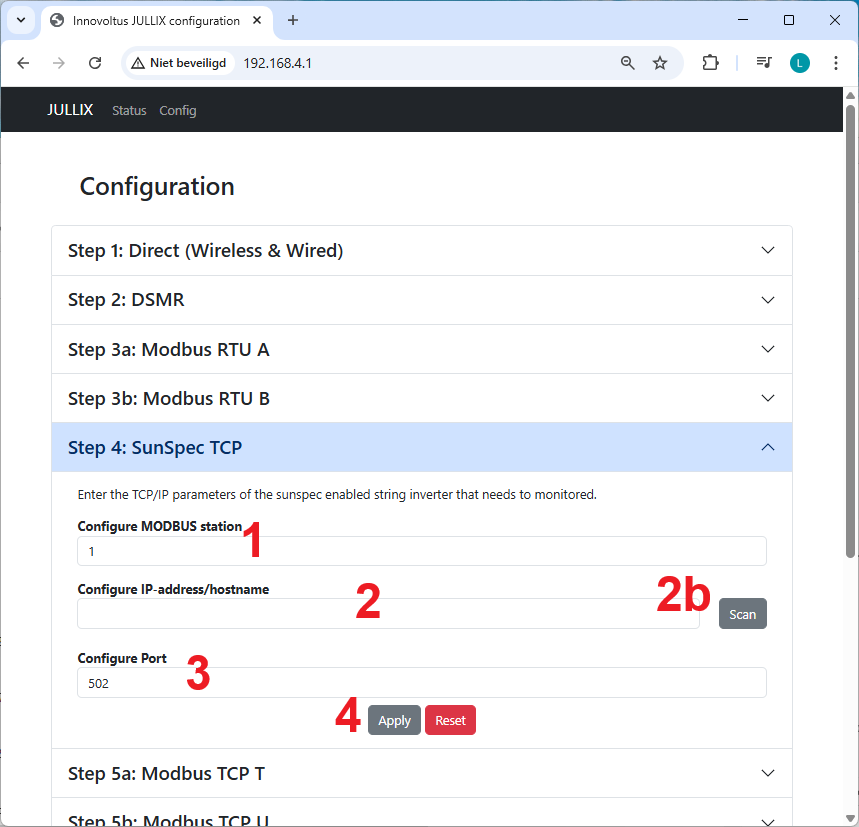Open the Chrome three-dot menu
This screenshot has width=859, height=827.
[836, 63]
